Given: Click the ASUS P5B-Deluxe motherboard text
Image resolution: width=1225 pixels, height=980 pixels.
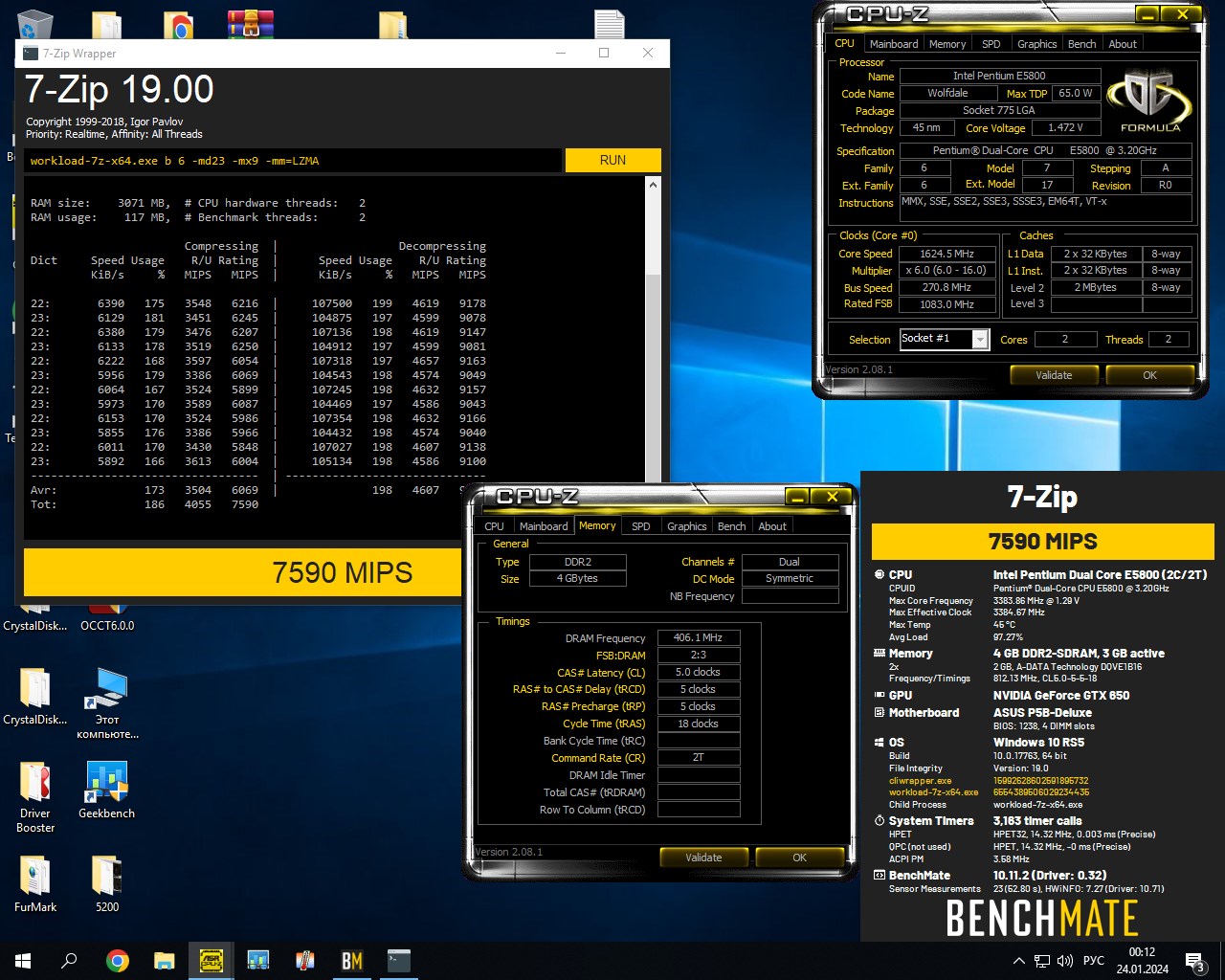Looking at the screenshot, I should [1042, 713].
